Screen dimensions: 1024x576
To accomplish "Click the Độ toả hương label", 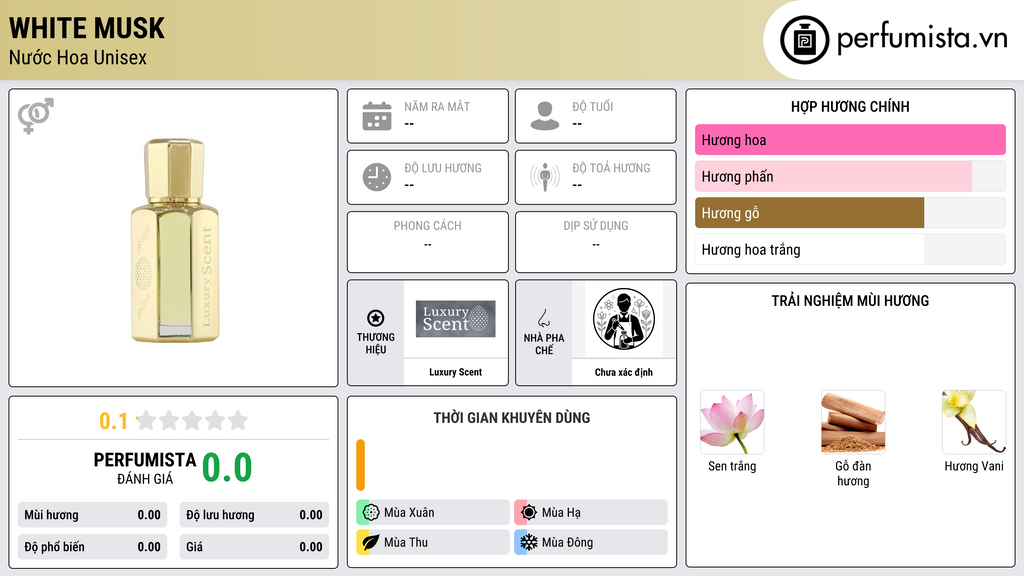I will pos(611,168).
